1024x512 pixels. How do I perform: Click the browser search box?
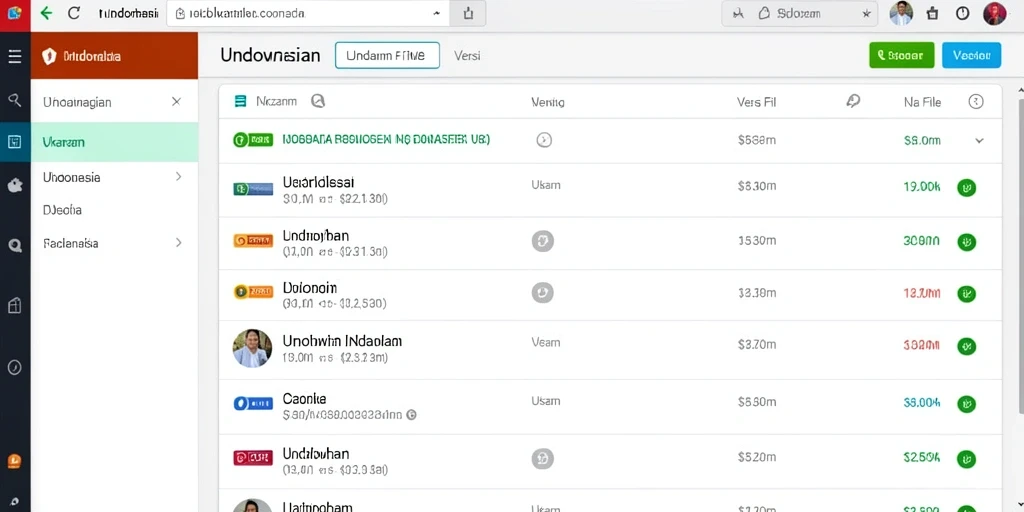click(x=801, y=13)
